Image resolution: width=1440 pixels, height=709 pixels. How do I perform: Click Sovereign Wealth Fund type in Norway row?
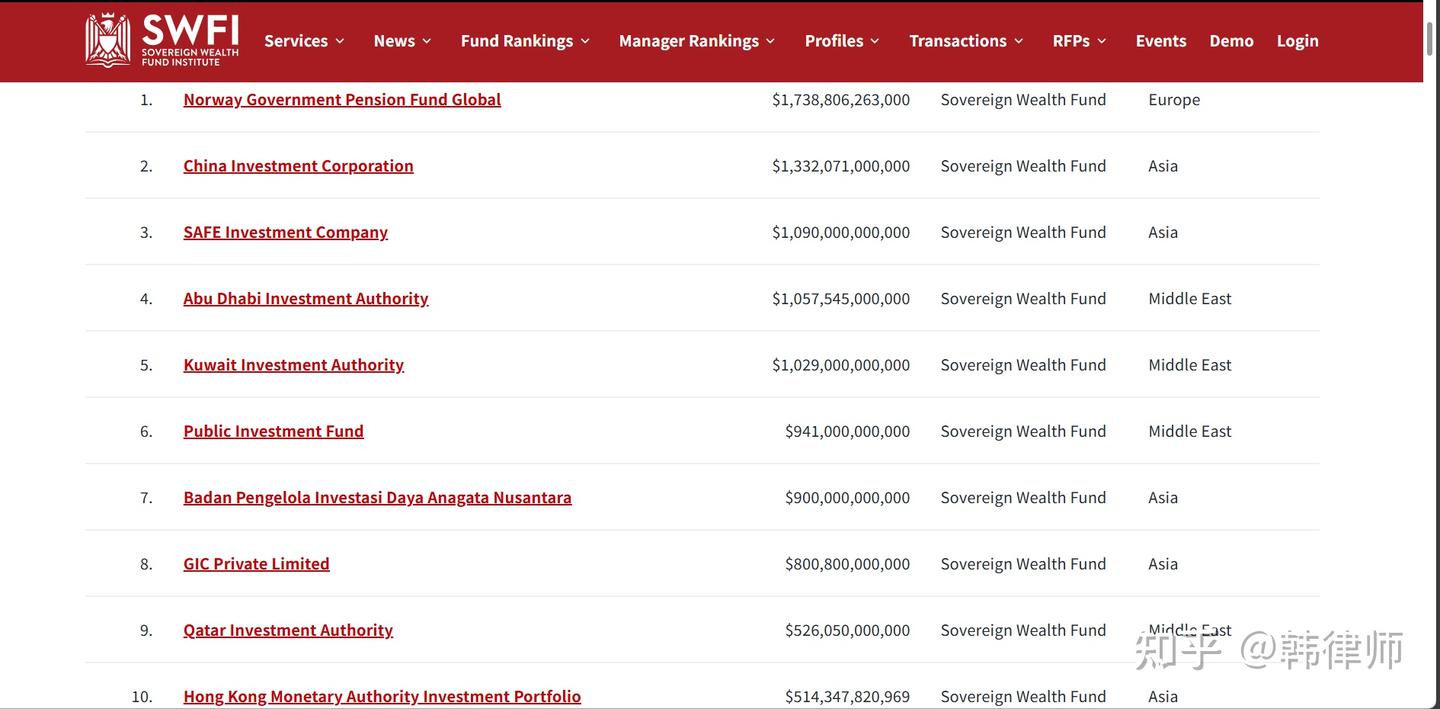point(1023,99)
